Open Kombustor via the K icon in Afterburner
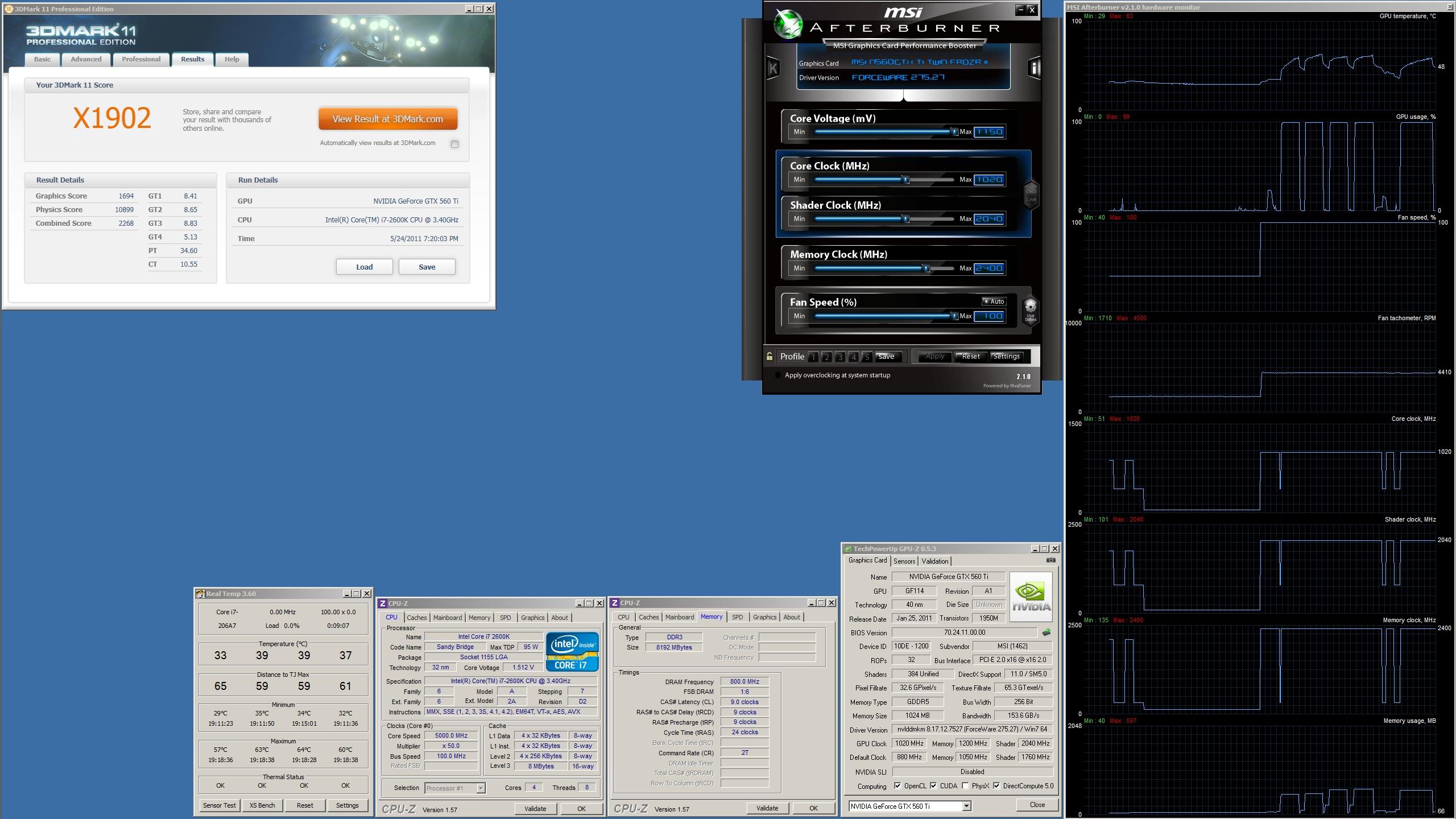The width and height of the screenshot is (1456, 819). click(773, 69)
